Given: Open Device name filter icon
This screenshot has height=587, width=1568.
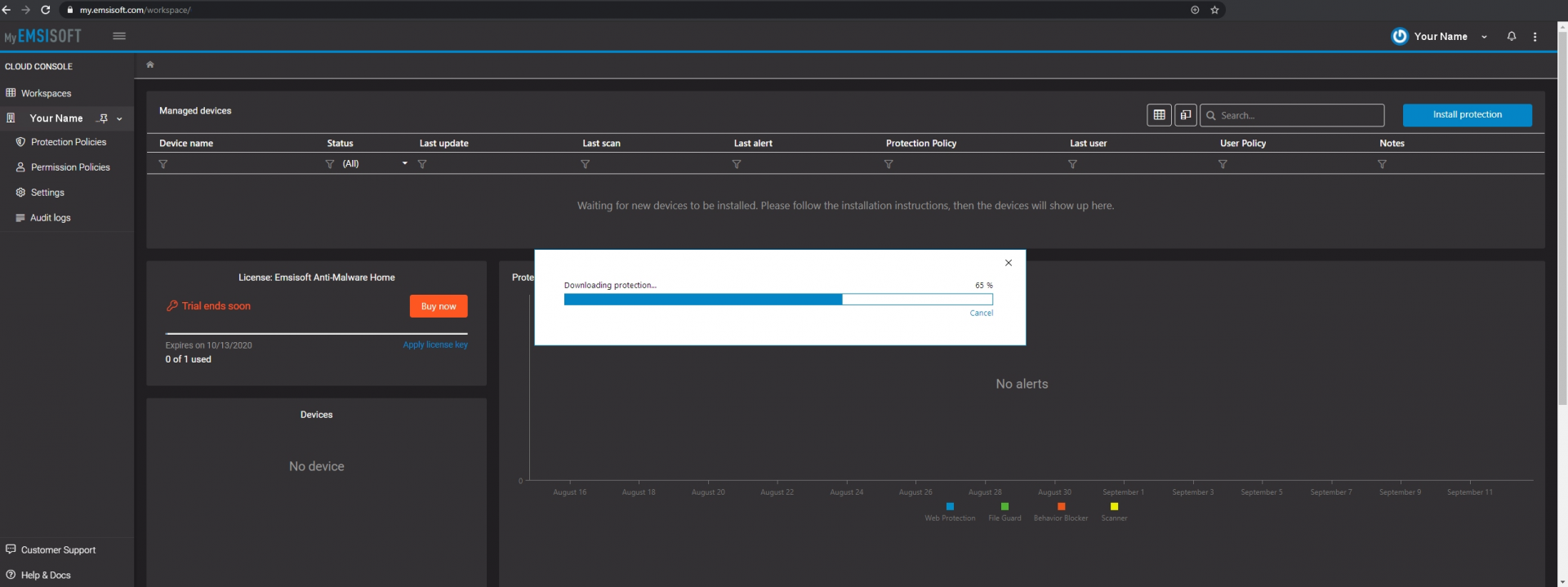Looking at the screenshot, I should [163, 164].
